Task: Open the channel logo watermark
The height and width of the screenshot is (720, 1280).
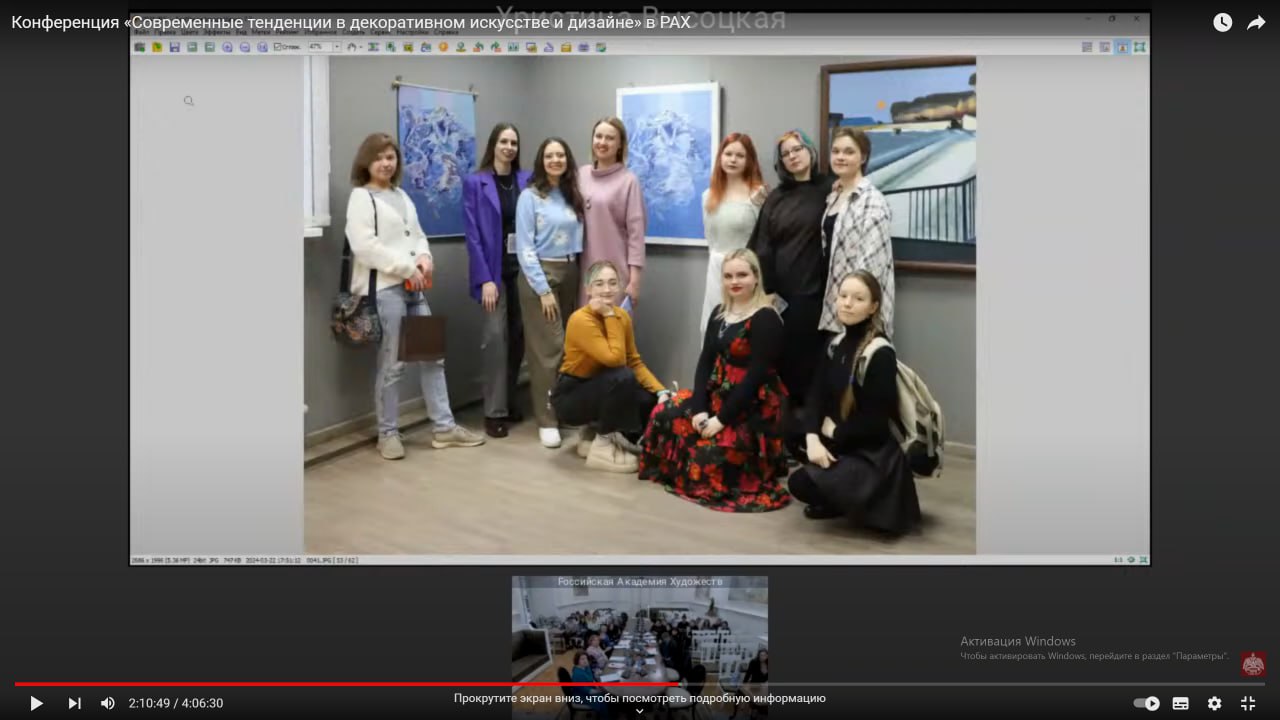Action: click(1253, 664)
